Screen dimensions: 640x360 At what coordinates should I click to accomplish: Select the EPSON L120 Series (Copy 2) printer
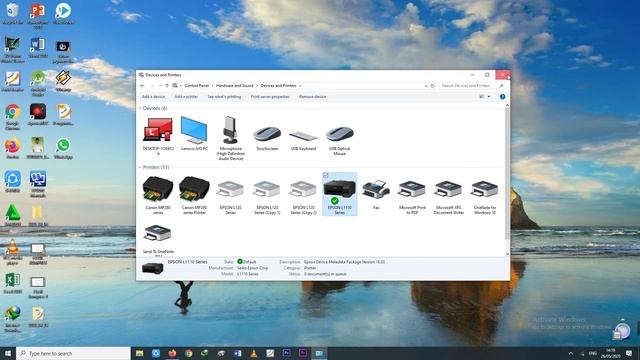click(x=303, y=197)
